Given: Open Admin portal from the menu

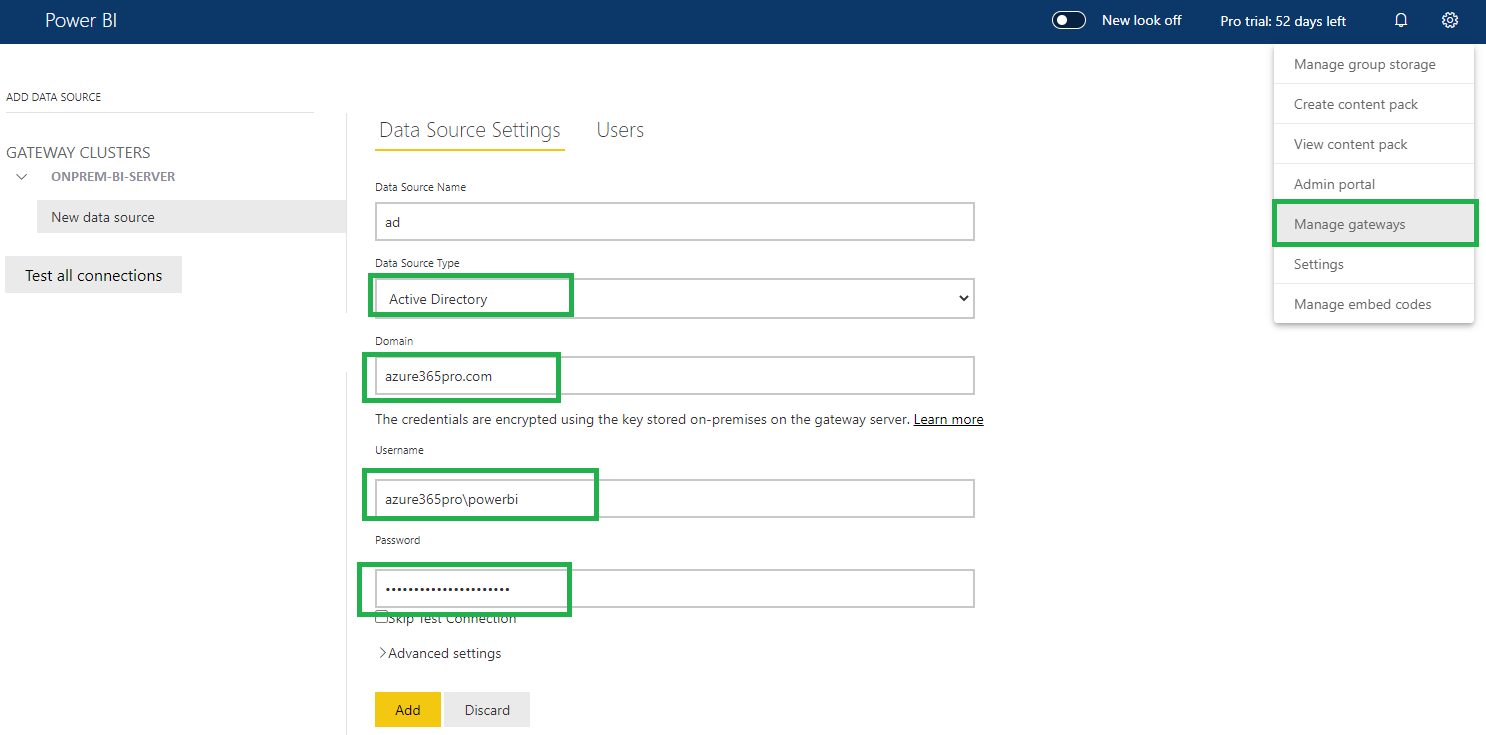Looking at the screenshot, I should (x=1374, y=184).
